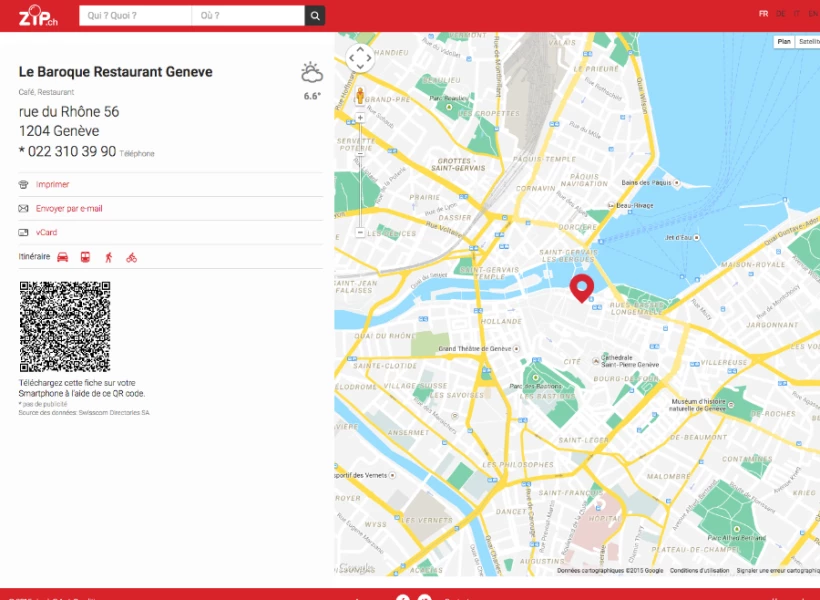This screenshot has height=600, width=820.
Task: Click the Parc Alfred Bertrand marker
Action: [736, 529]
